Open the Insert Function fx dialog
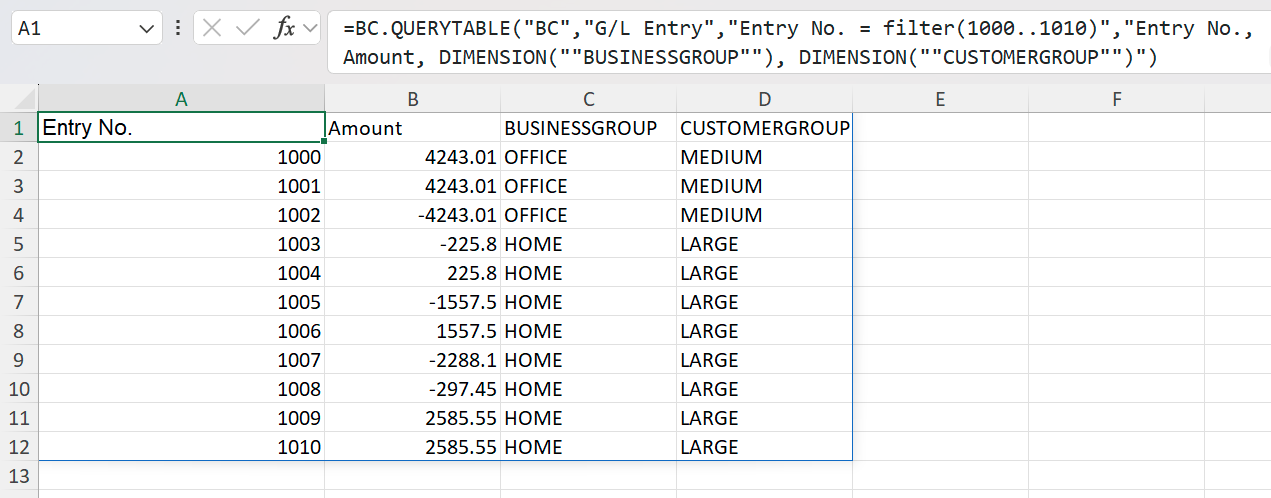Image resolution: width=1271 pixels, height=498 pixels. coord(285,28)
